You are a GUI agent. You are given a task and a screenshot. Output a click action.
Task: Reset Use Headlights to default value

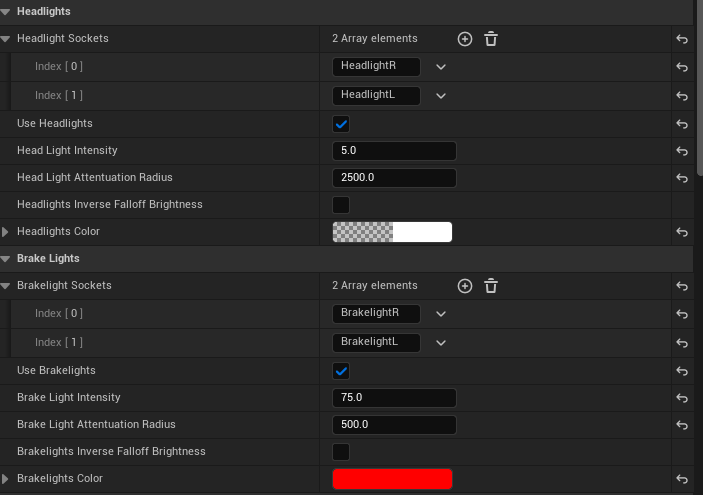tap(681, 124)
